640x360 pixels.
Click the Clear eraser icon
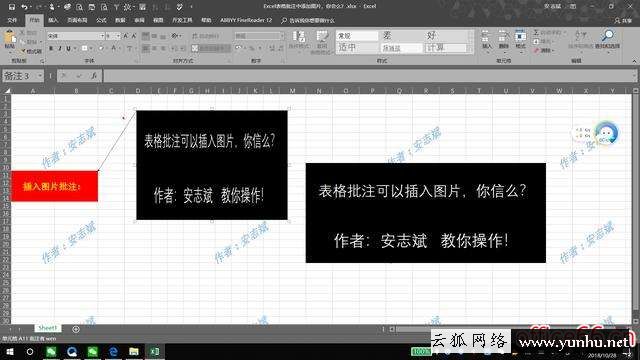point(536,51)
